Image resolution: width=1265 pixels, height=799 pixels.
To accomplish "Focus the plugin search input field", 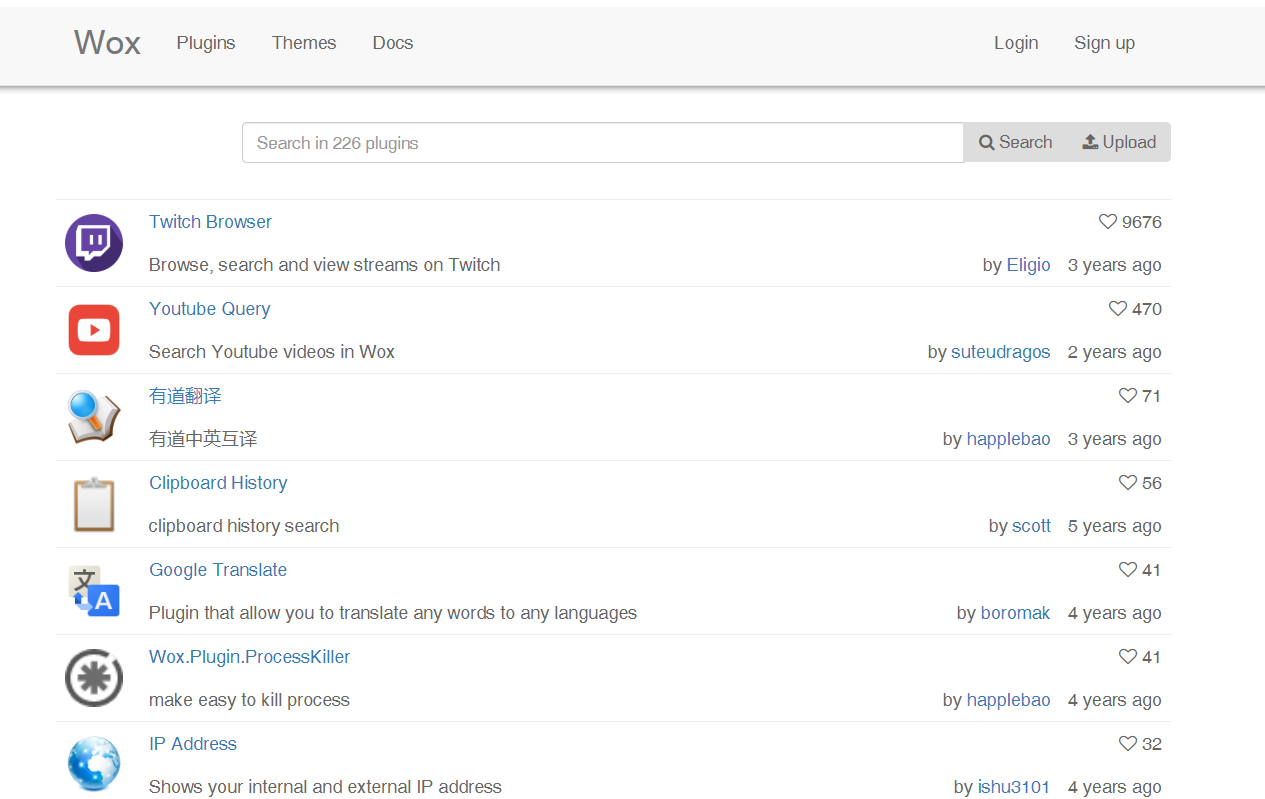I will tap(602, 143).
